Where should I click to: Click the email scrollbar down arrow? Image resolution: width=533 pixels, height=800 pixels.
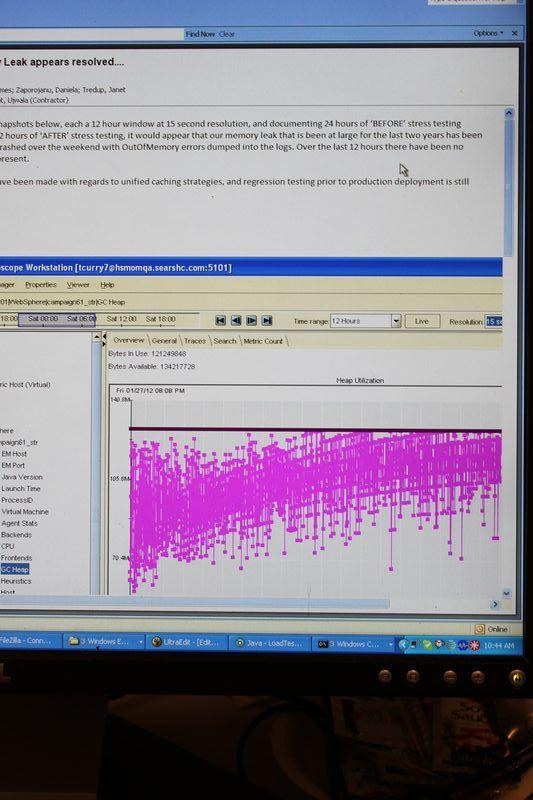pyautogui.click(x=506, y=593)
